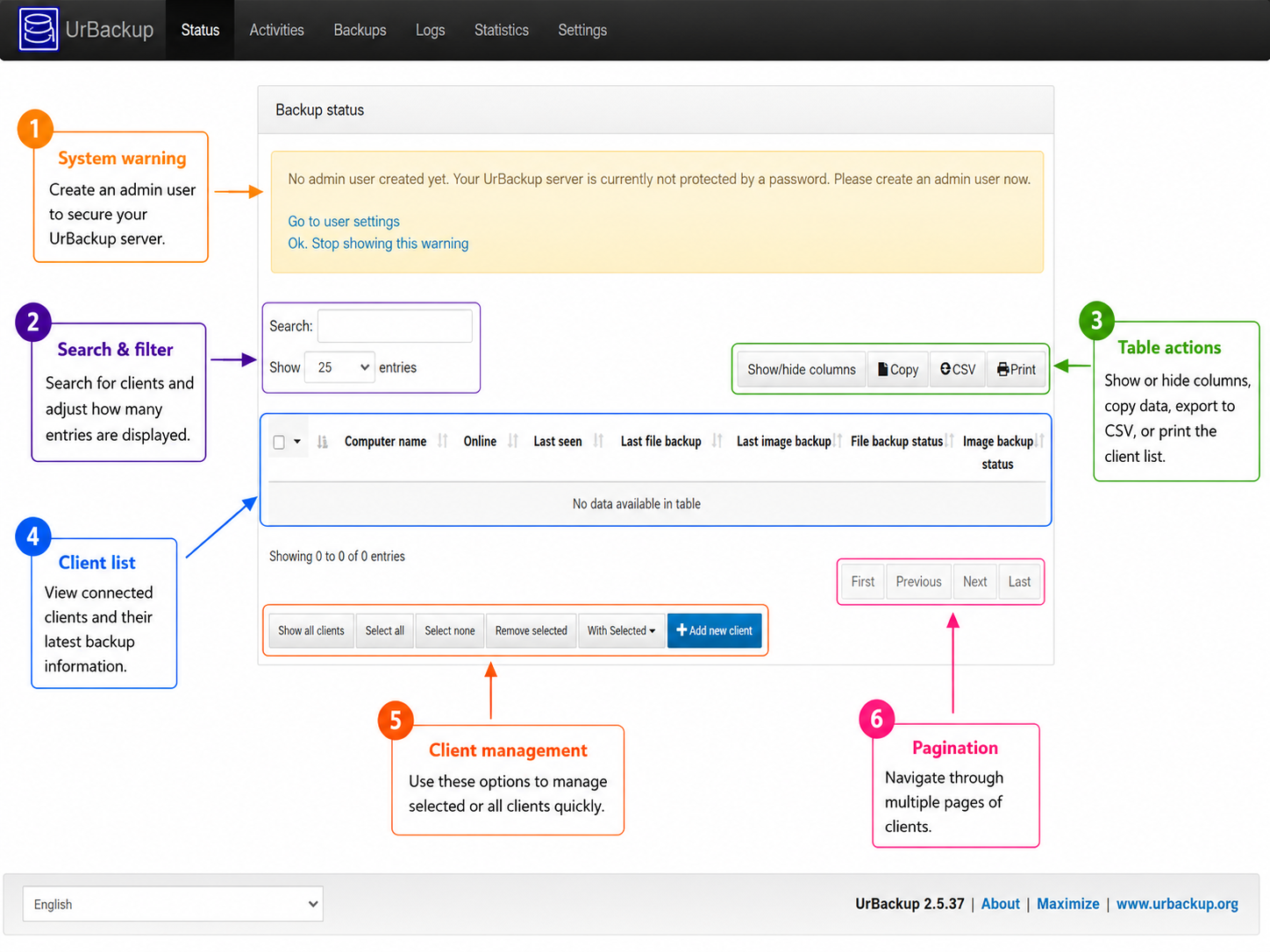Click the Last image backup column header
Image resolution: width=1270 pixels, height=952 pixels.
[783, 441]
